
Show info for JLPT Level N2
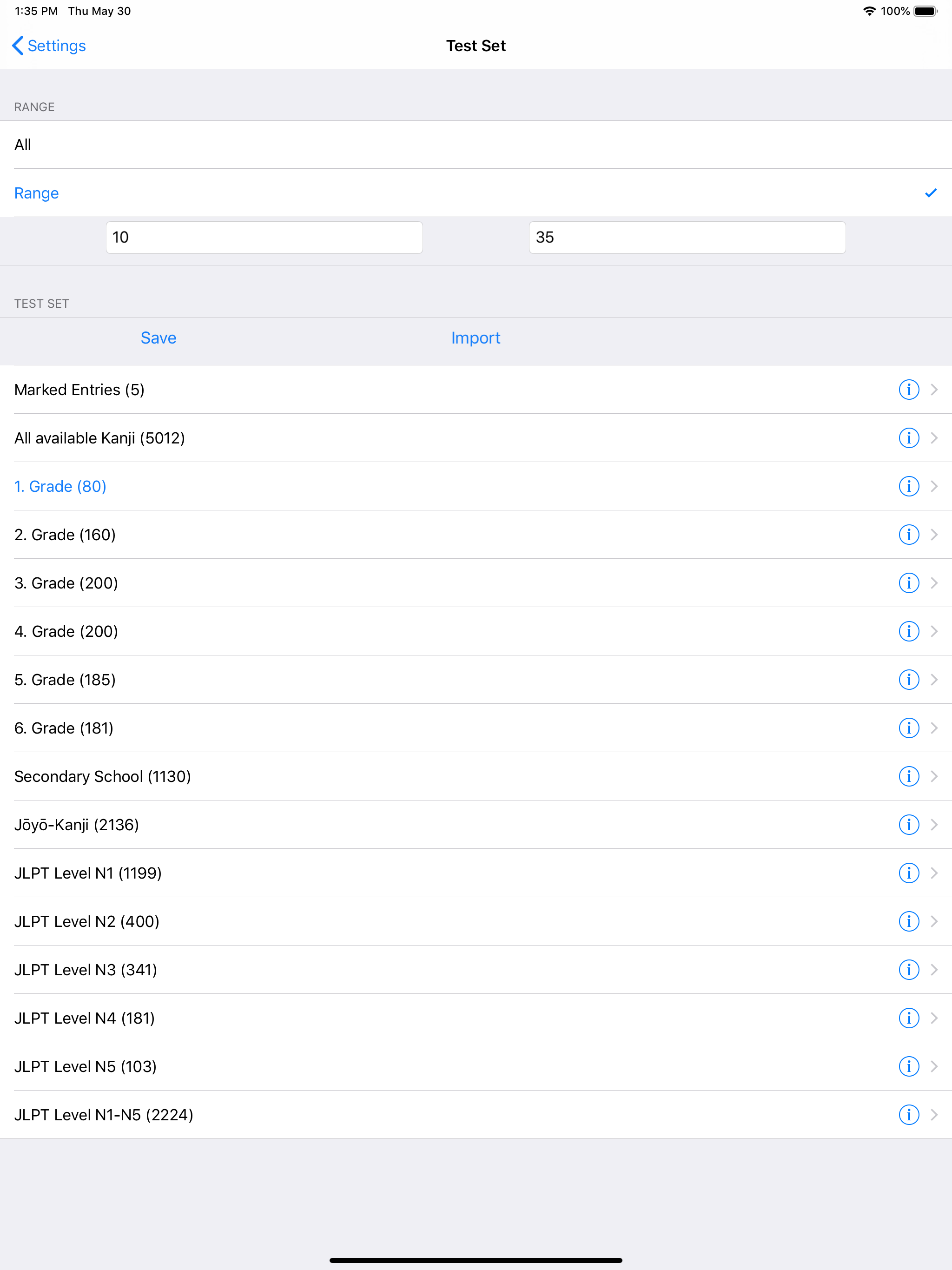click(908, 921)
